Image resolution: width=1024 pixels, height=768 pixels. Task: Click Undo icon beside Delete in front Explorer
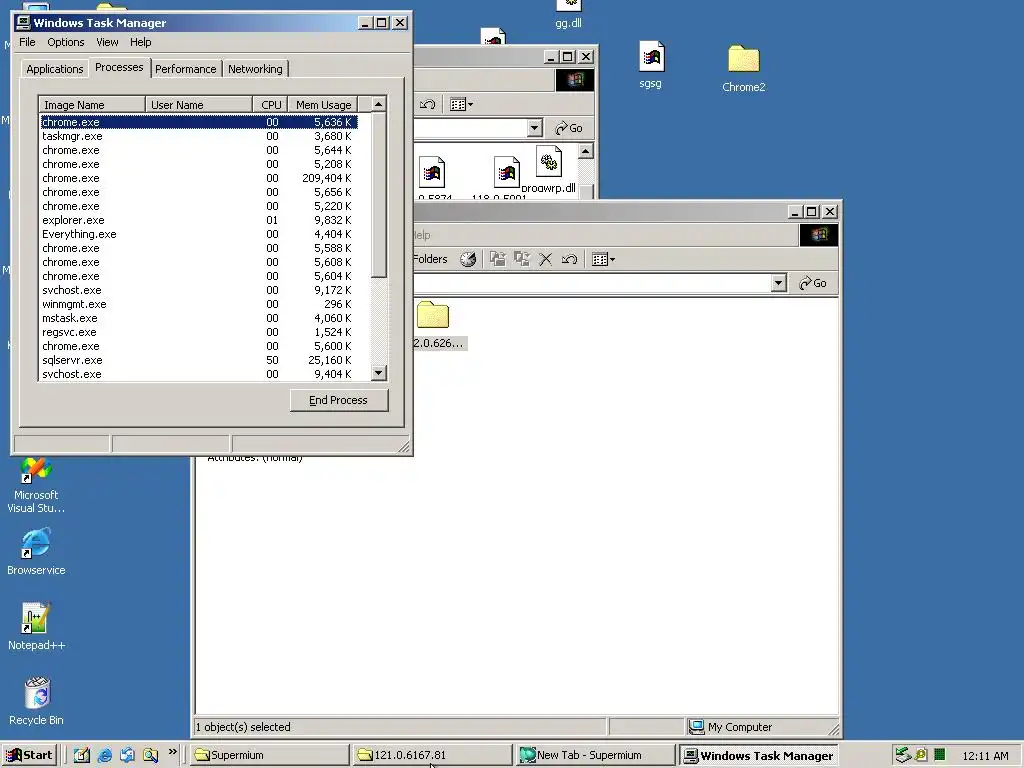click(x=569, y=259)
